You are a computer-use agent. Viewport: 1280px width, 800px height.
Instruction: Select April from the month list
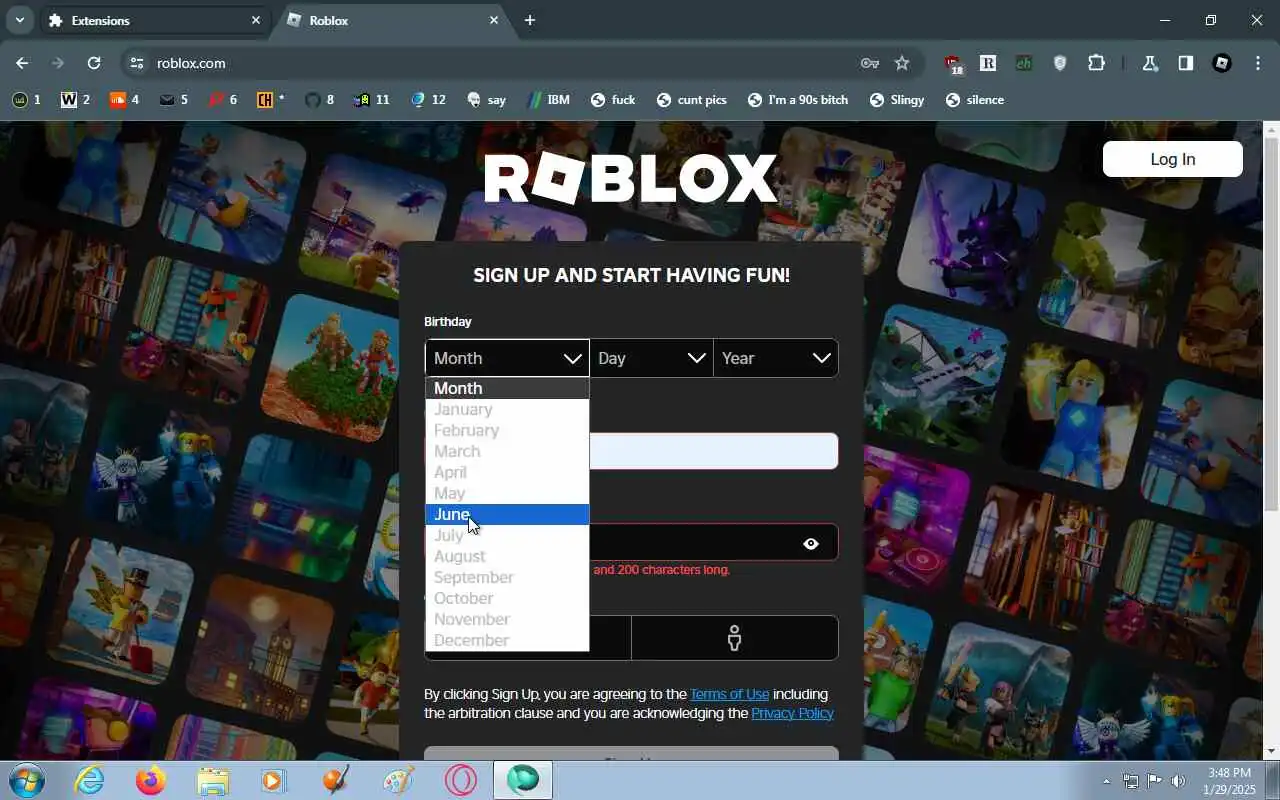point(507,472)
